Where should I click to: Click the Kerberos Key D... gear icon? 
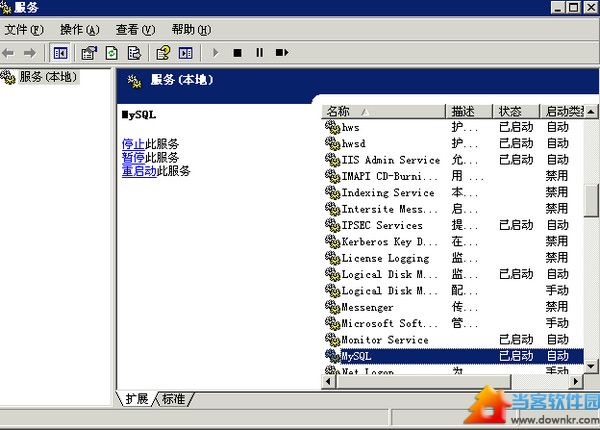coord(332,241)
